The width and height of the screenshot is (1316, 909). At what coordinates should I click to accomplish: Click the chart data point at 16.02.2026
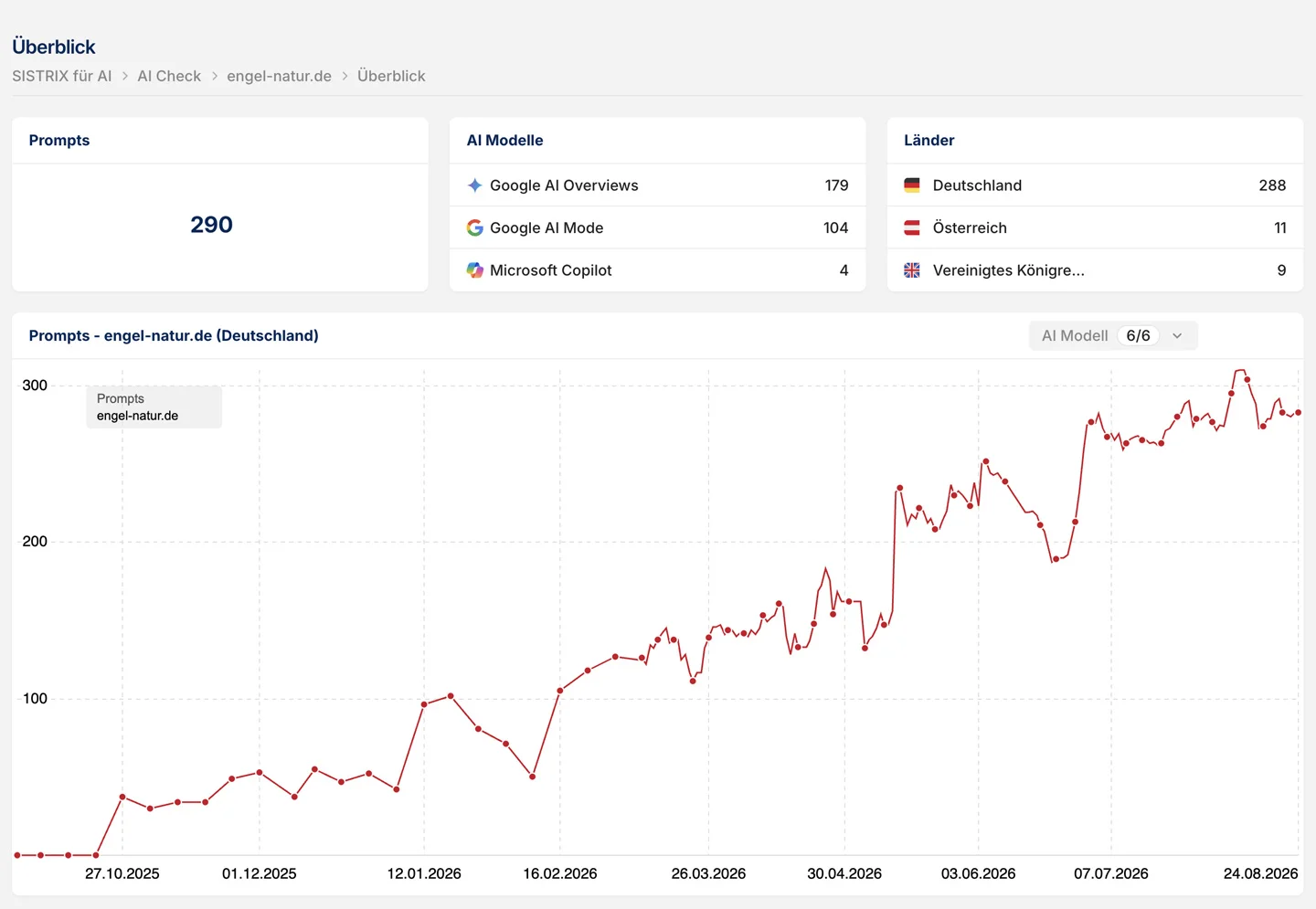coord(560,691)
